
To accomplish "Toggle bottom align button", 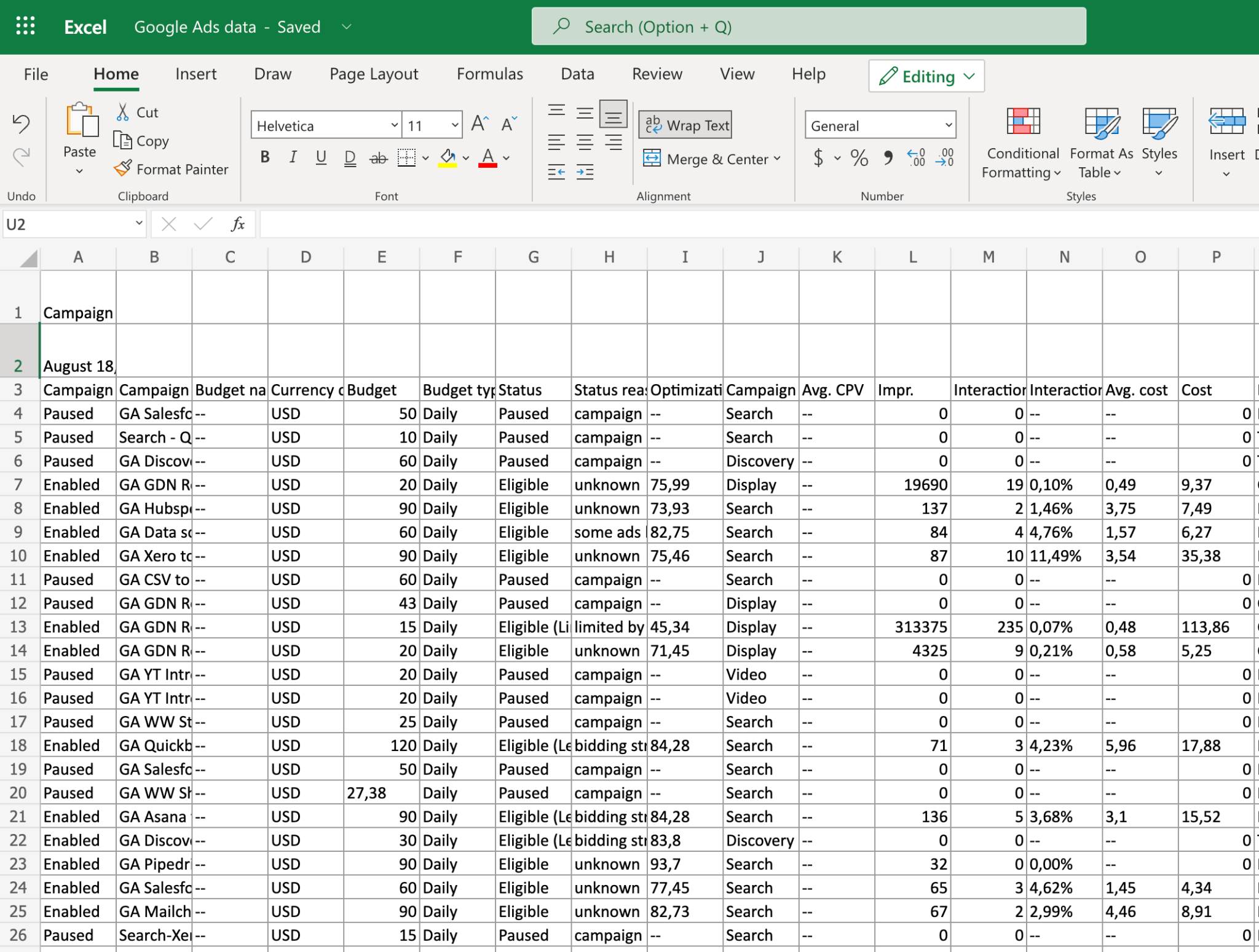I will [614, 114].
